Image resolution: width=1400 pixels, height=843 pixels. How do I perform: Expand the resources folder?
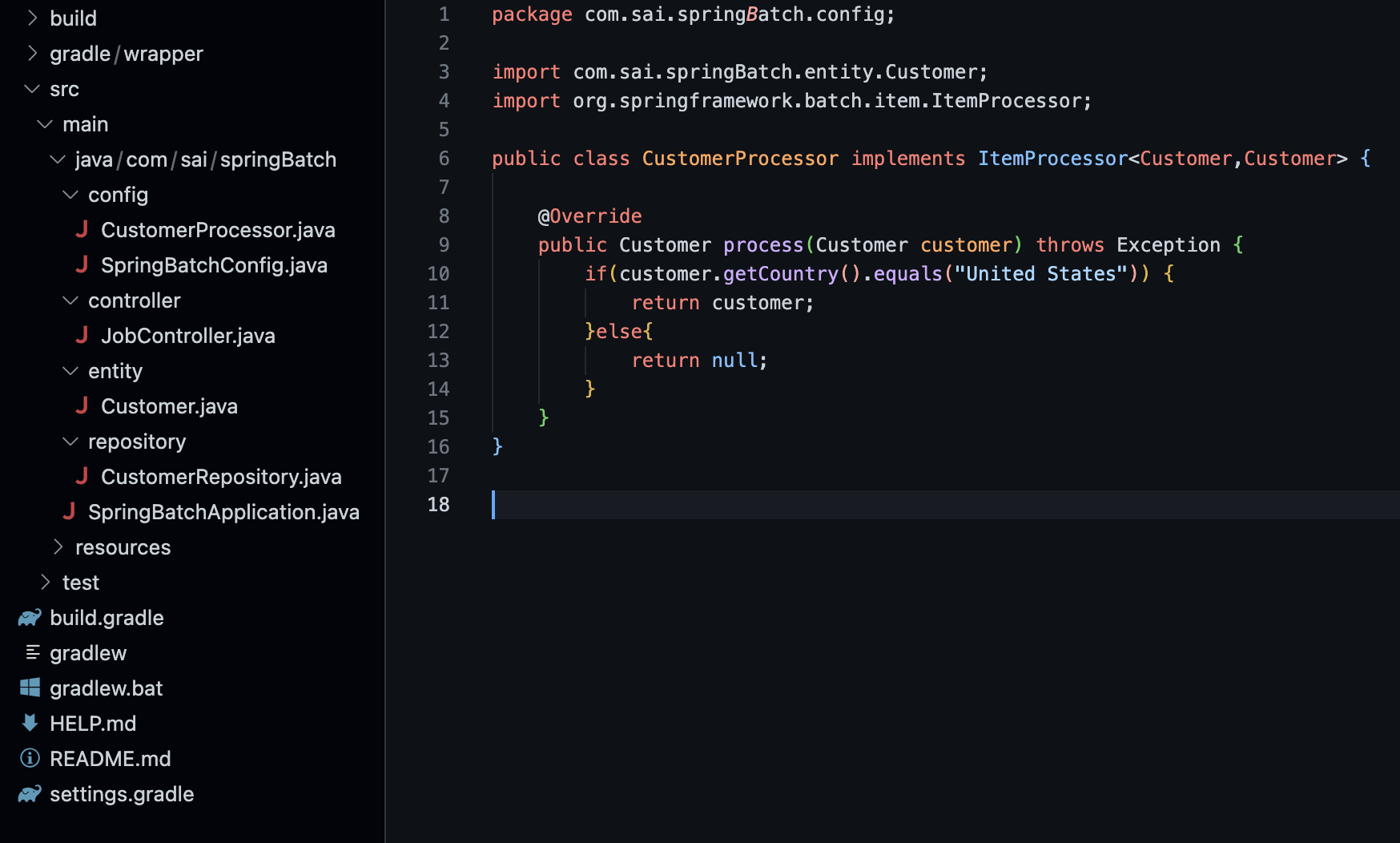(x=59, y=547)
